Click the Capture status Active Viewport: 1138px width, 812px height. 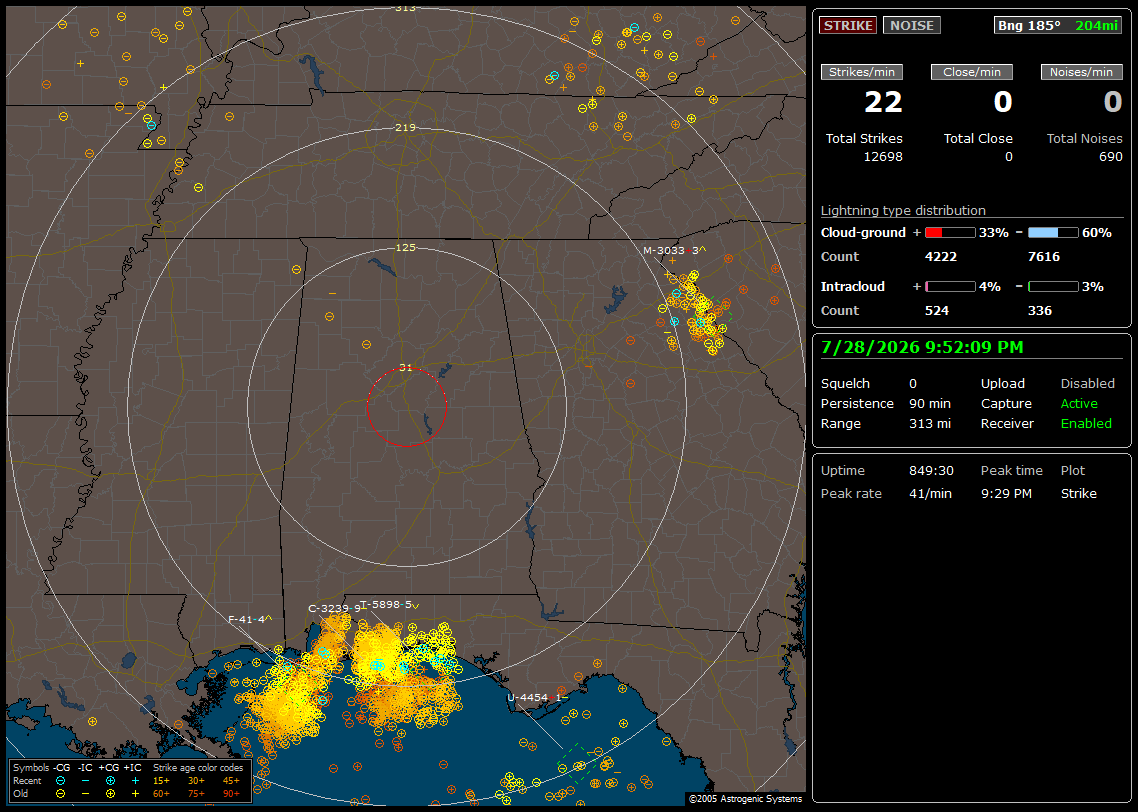[1078, 403]
